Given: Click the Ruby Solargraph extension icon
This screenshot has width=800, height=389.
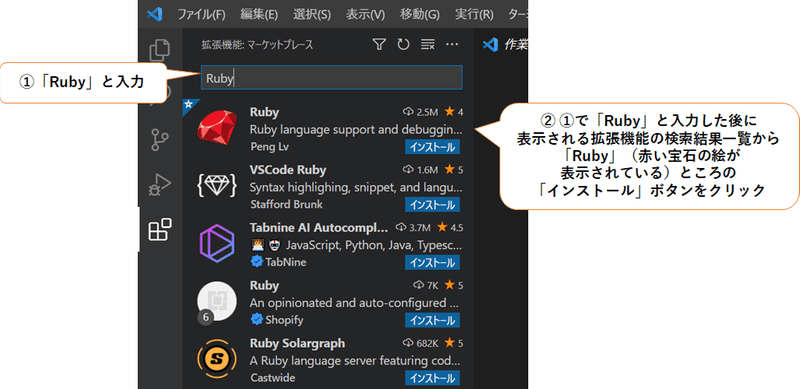Looking at the screenshot, I should coord(217,360).
